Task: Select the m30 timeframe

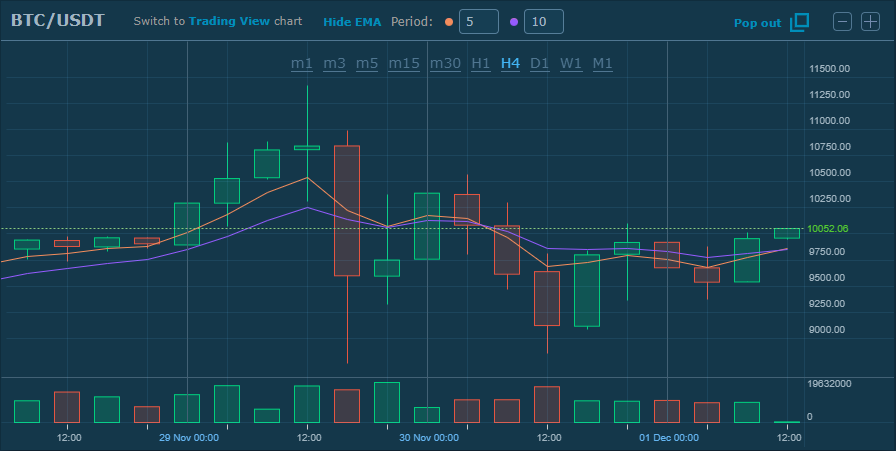Action: pyautogui.click(x=445, y=63)
